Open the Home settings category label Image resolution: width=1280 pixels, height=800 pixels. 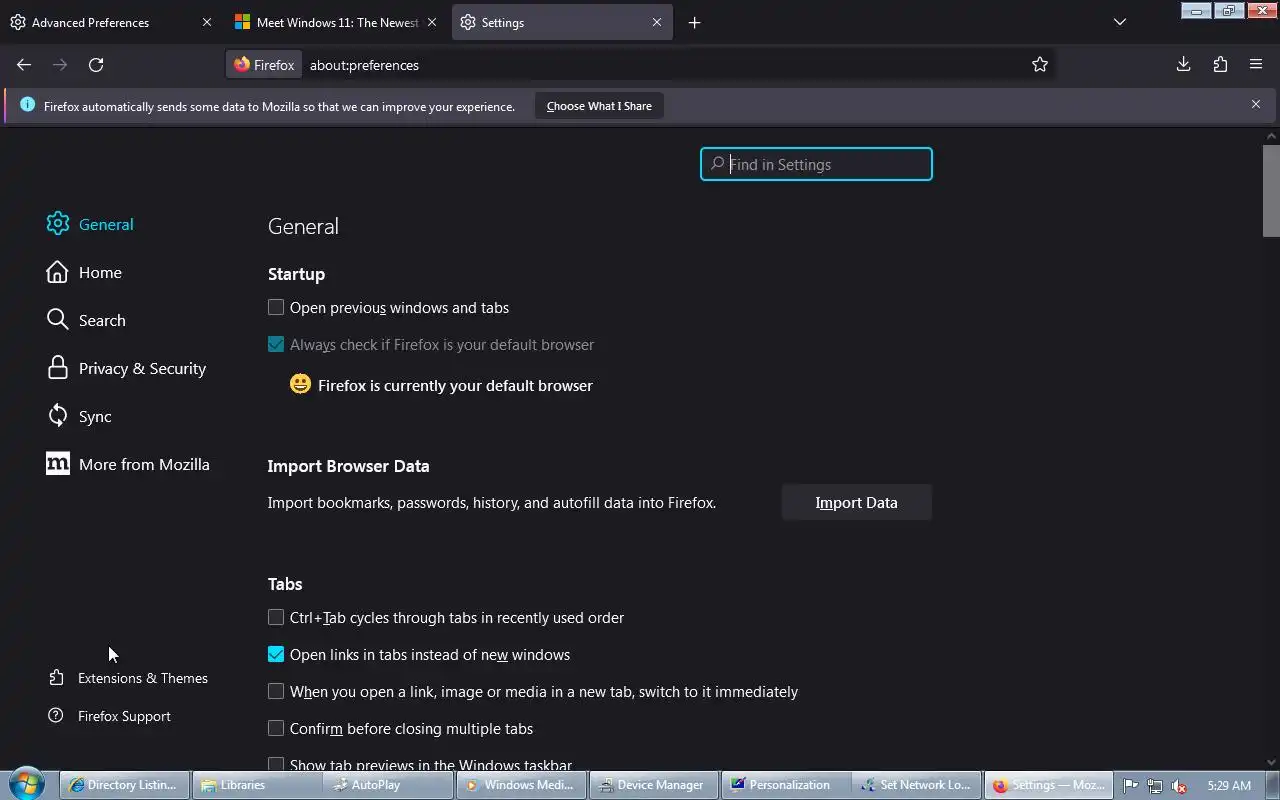pyautogui.click(x=100, y=272)
